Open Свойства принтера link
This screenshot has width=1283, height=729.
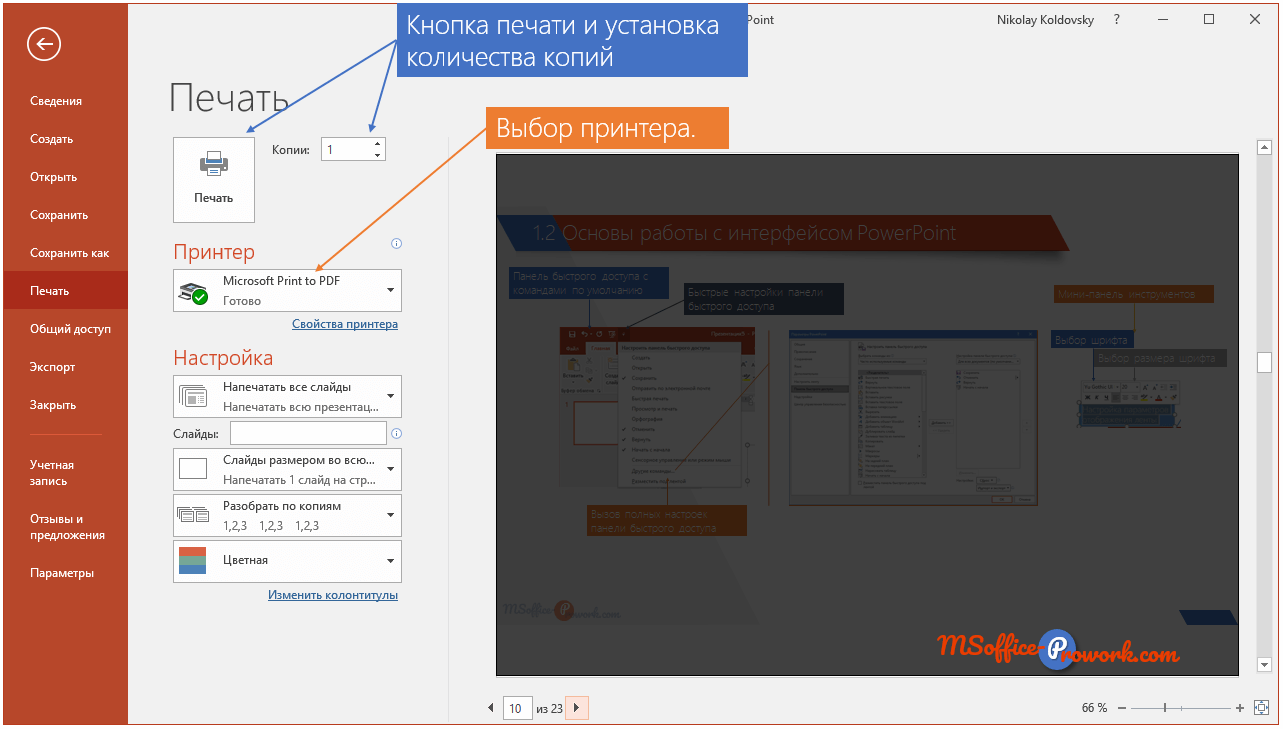click(x=345, y=324)
